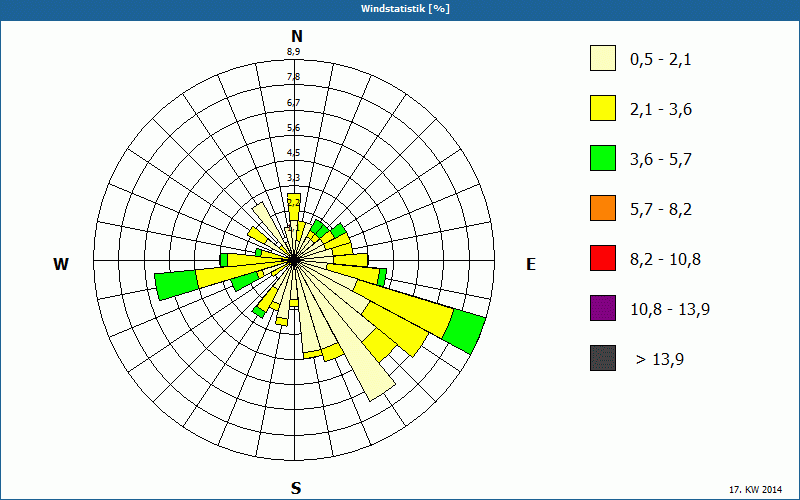Click the green 3,6 - 5,7 legend swatch
This screenshot has width=800, height=500.
[x=603, y=158]
